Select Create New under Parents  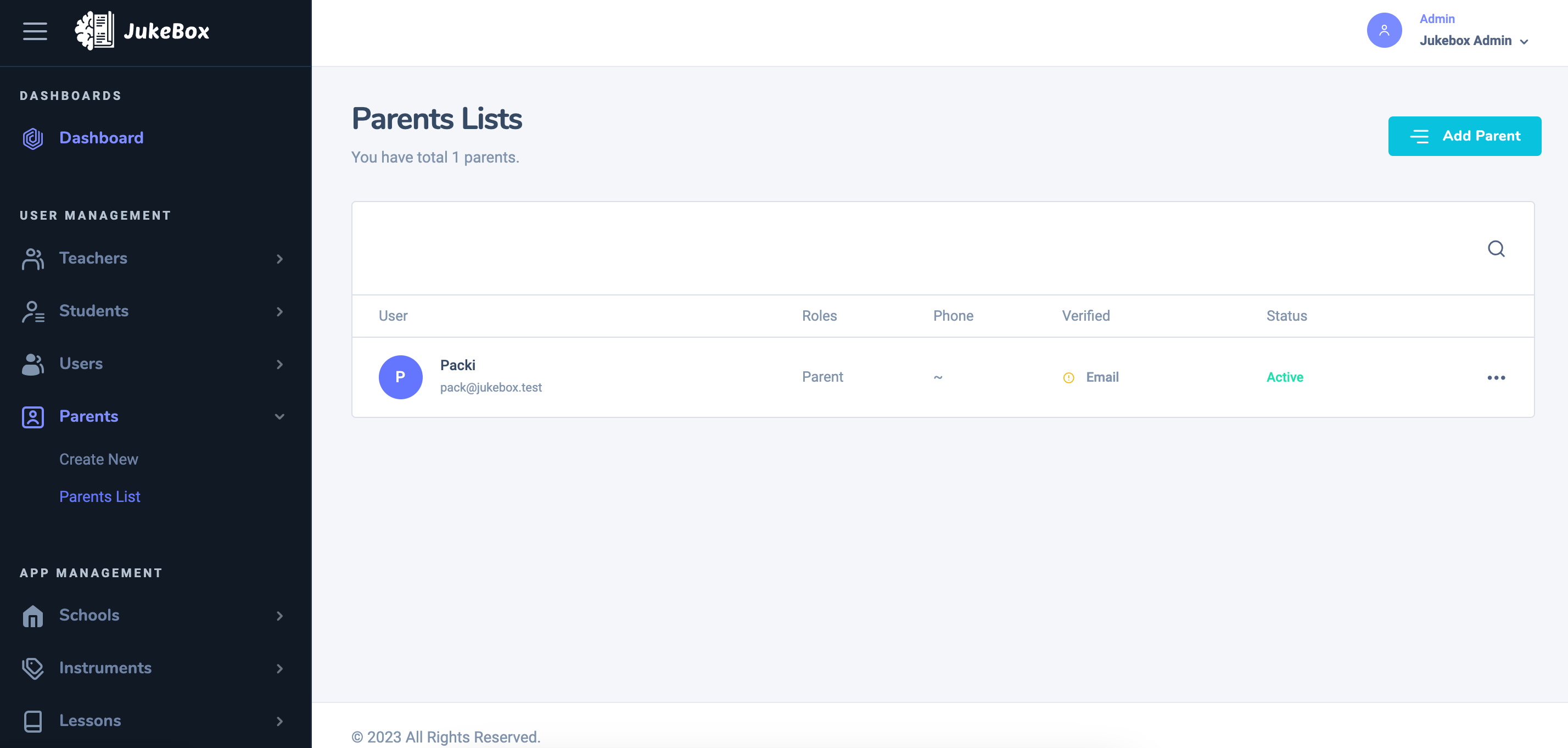[99, 459]
